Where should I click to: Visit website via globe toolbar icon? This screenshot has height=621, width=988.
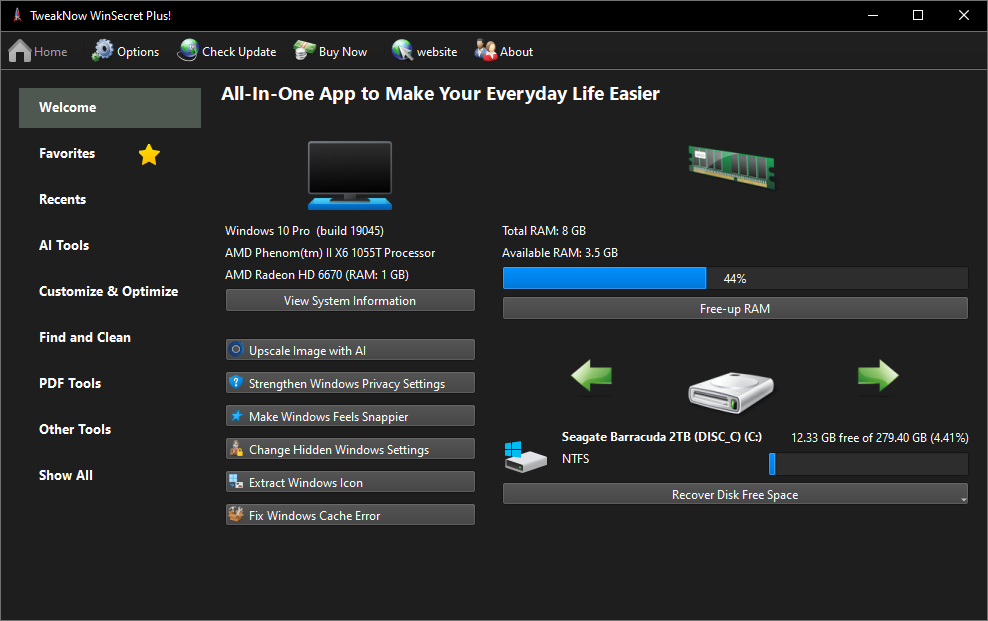[x=403, y=51]
